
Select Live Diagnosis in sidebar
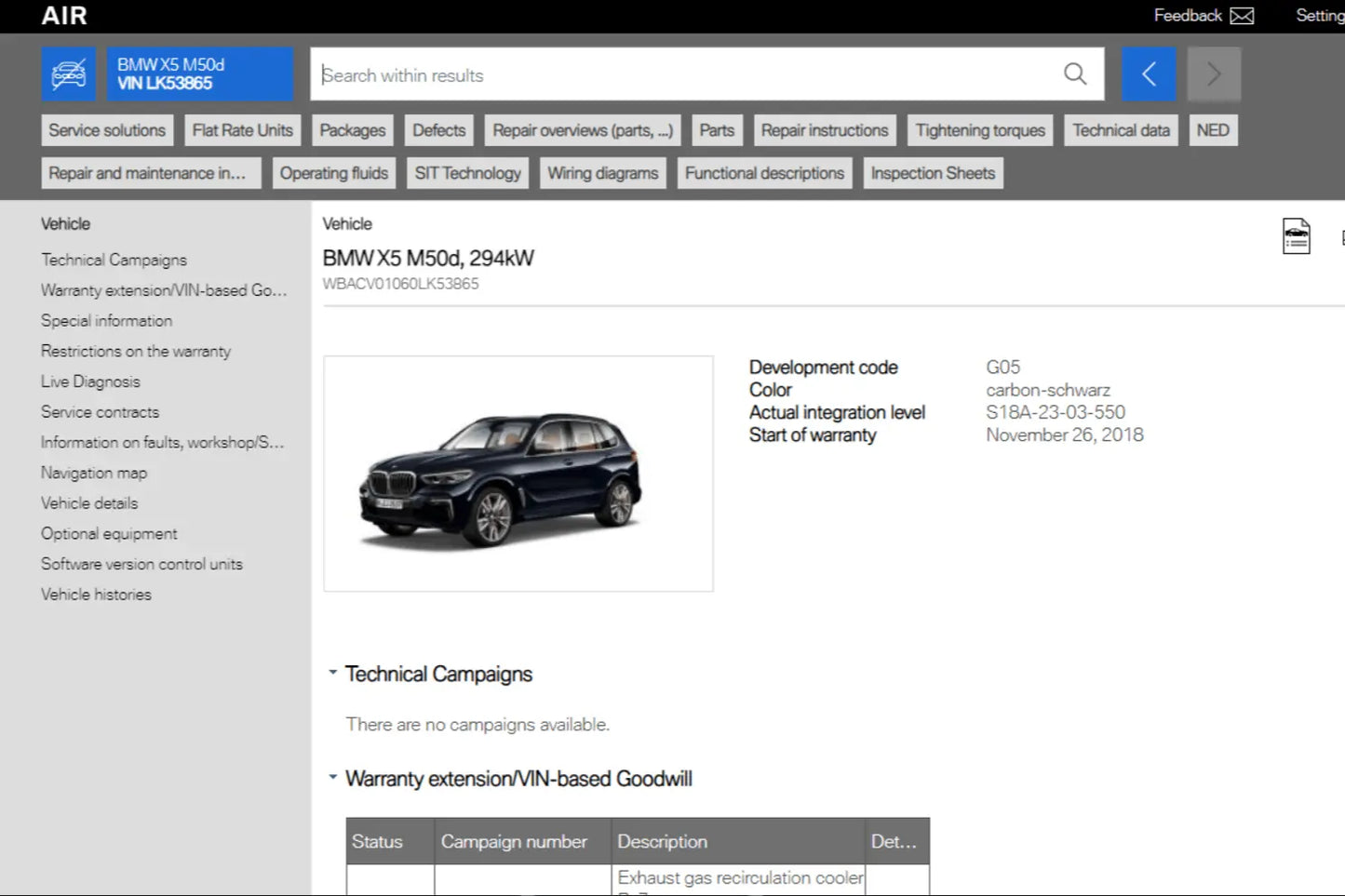point(90,381)
